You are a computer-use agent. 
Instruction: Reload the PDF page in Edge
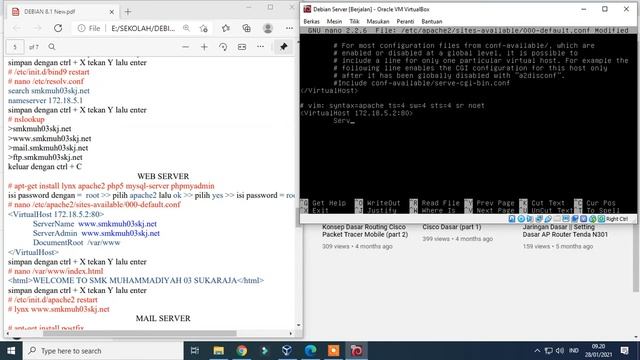[58, 28]
